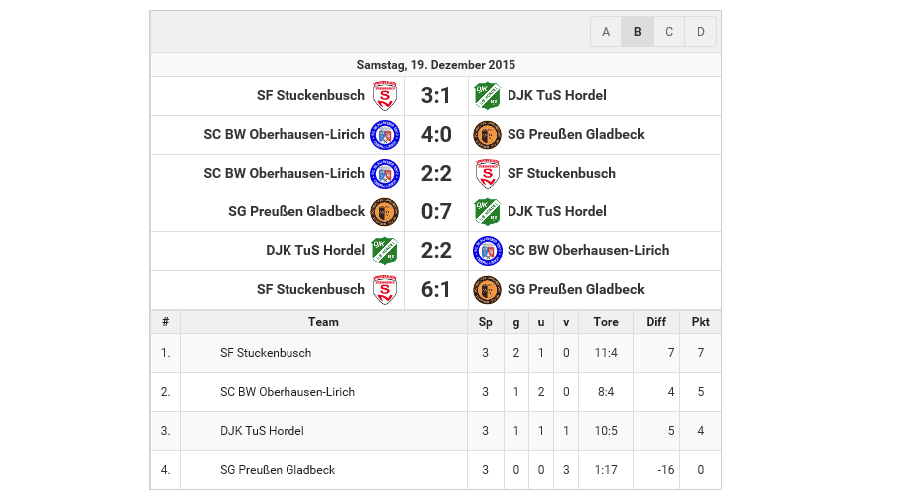Click DJK TuS Hordel logo in the 3:1 match
The image size is (900, 500).
487,96
